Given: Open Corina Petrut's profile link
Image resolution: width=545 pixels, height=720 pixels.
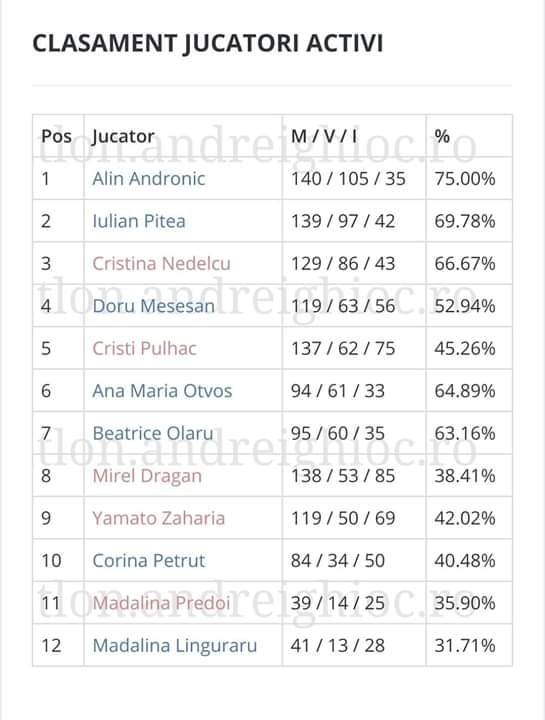Looking at the screenshot, I should [148, 561].
